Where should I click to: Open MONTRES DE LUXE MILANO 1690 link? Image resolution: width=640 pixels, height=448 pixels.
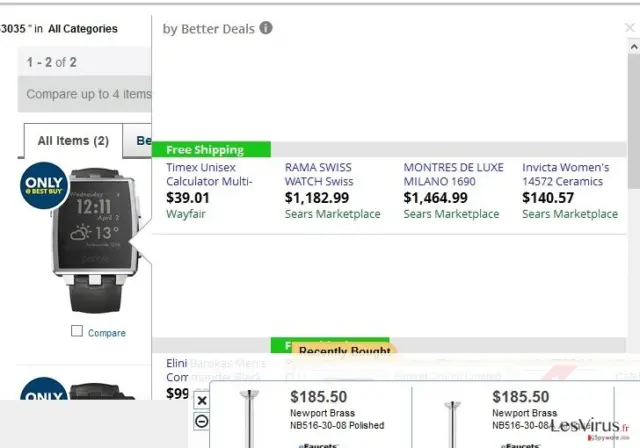click(x=453, y=174)
